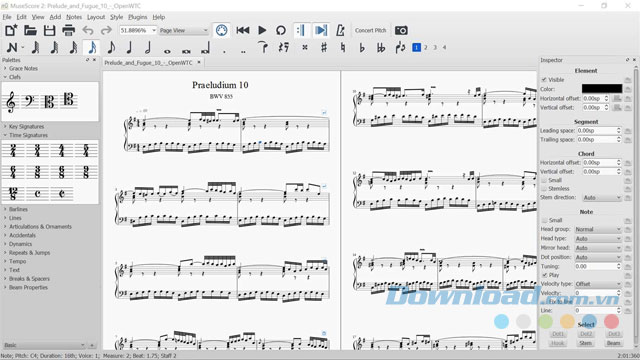Open Velocity type dropdown
640x360 pixels.
tap(598, 284)
